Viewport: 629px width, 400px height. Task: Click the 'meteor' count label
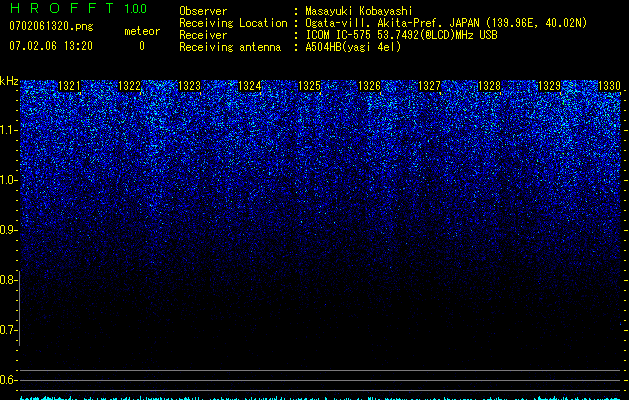pyautogui.click(x=142, y=31)
